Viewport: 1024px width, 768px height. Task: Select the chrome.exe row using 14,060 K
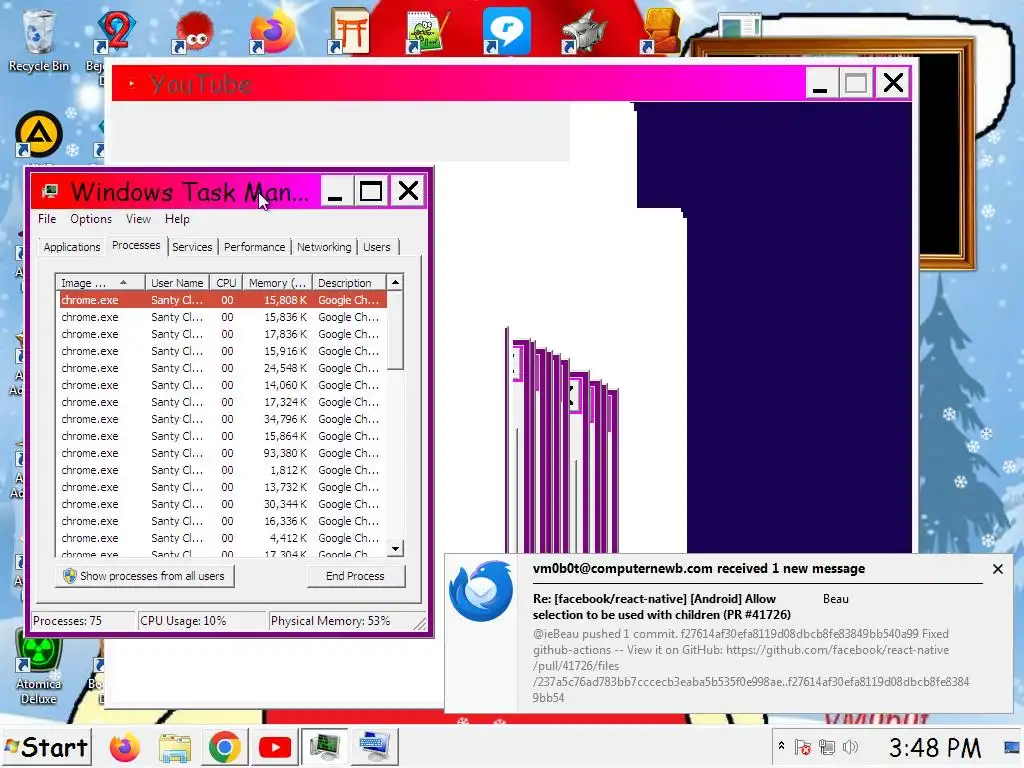pyautogui.click(x=223, y=385)
